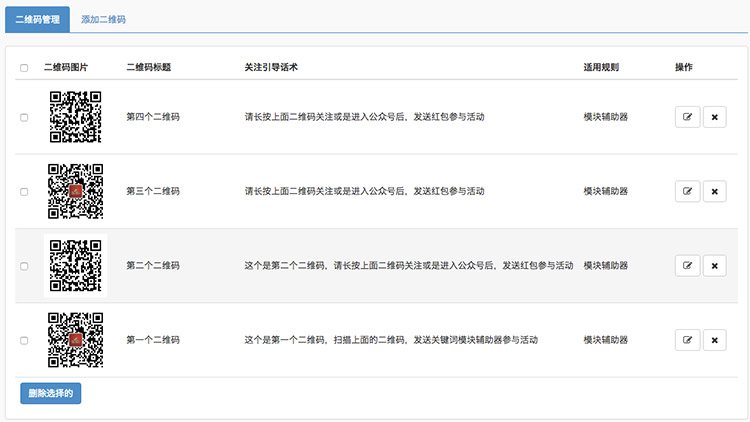750x422 pixels.
Task: Switch to the 二维码管理 tab
Action: tap(37, 20)
